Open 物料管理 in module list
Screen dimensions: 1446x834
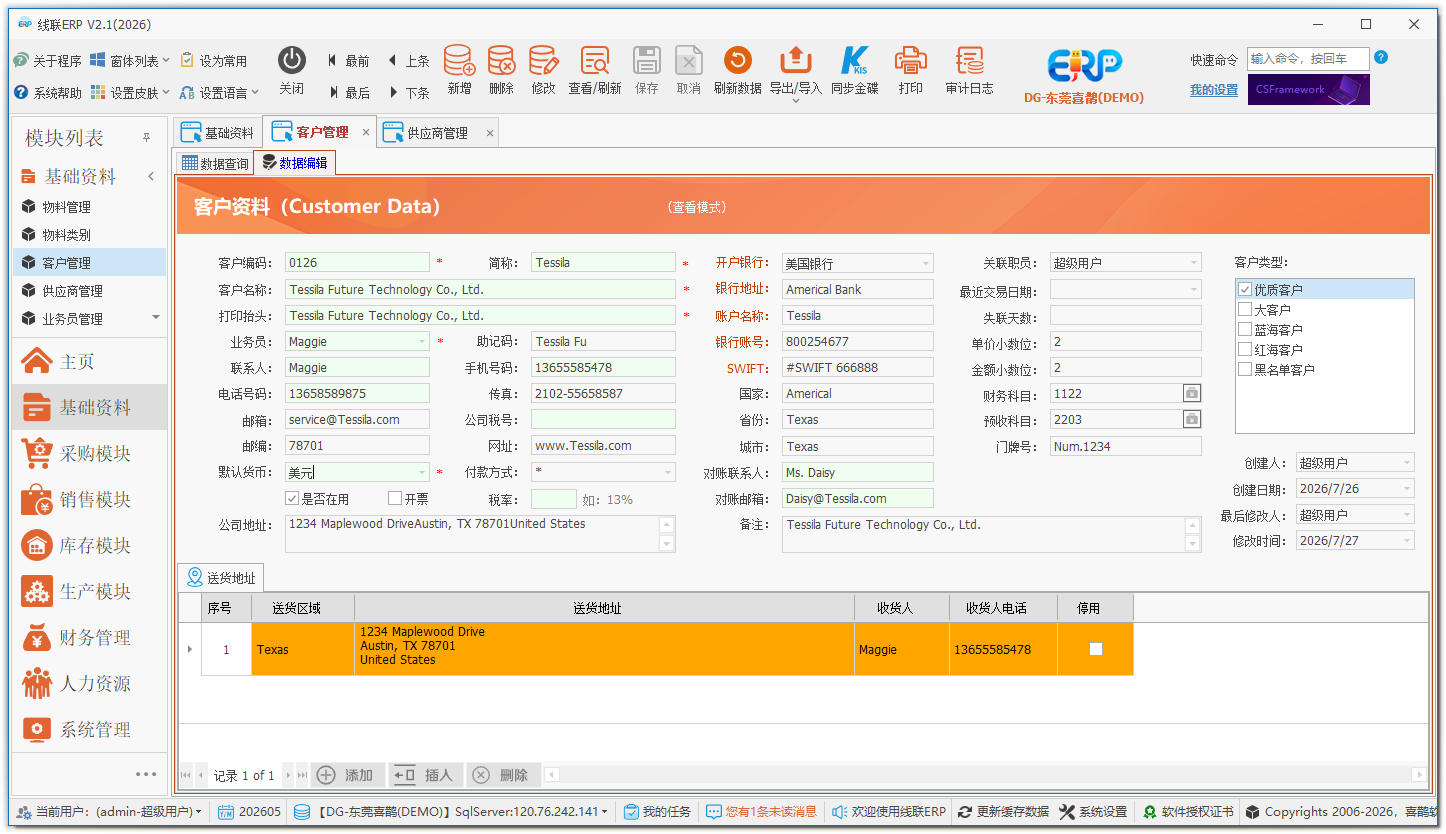89,207
